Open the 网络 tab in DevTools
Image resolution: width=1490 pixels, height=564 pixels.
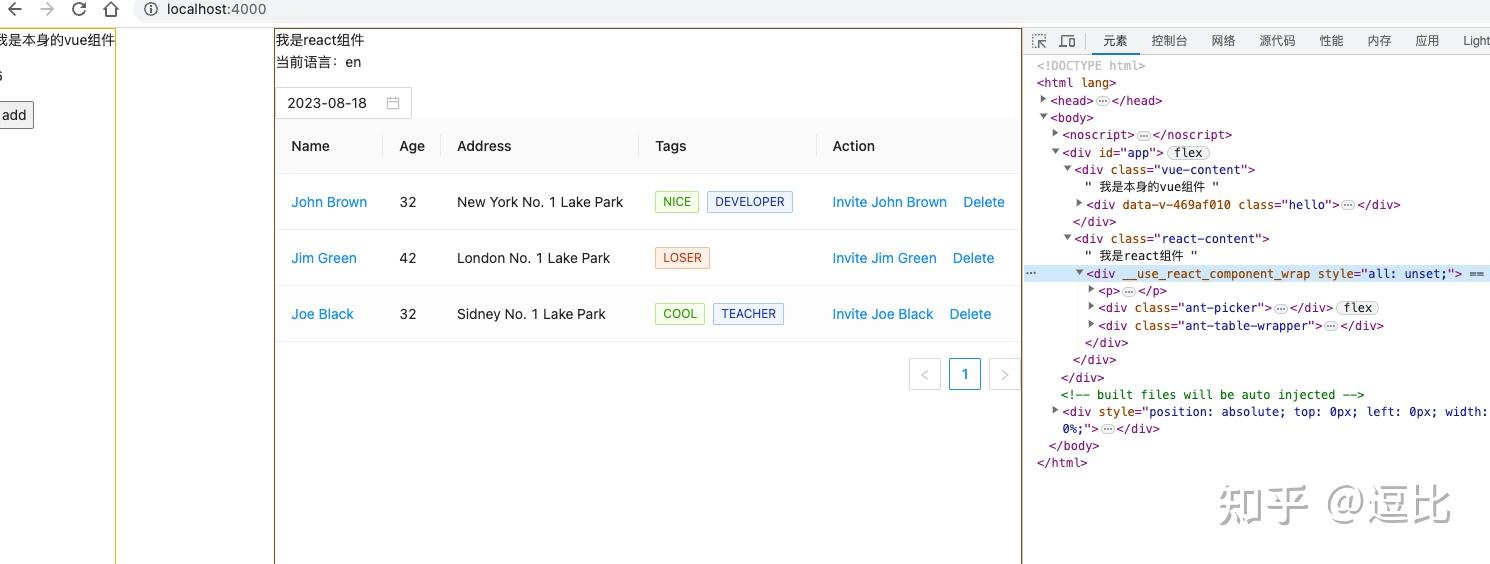tap(1223, 41)
